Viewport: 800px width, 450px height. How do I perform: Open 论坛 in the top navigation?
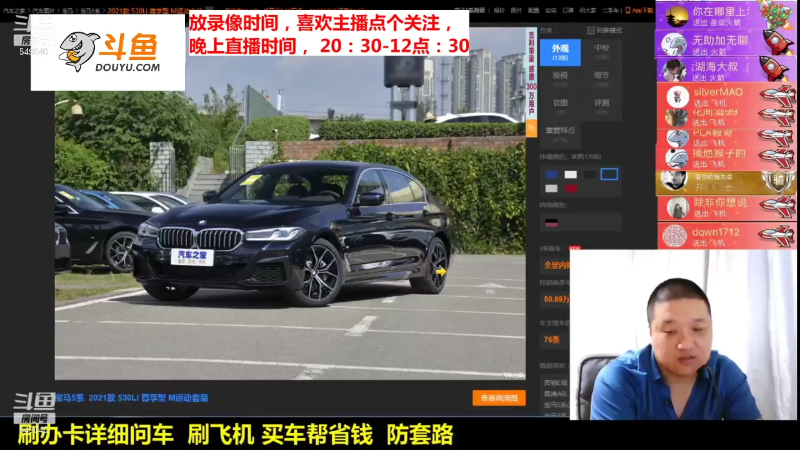[551, 10]
